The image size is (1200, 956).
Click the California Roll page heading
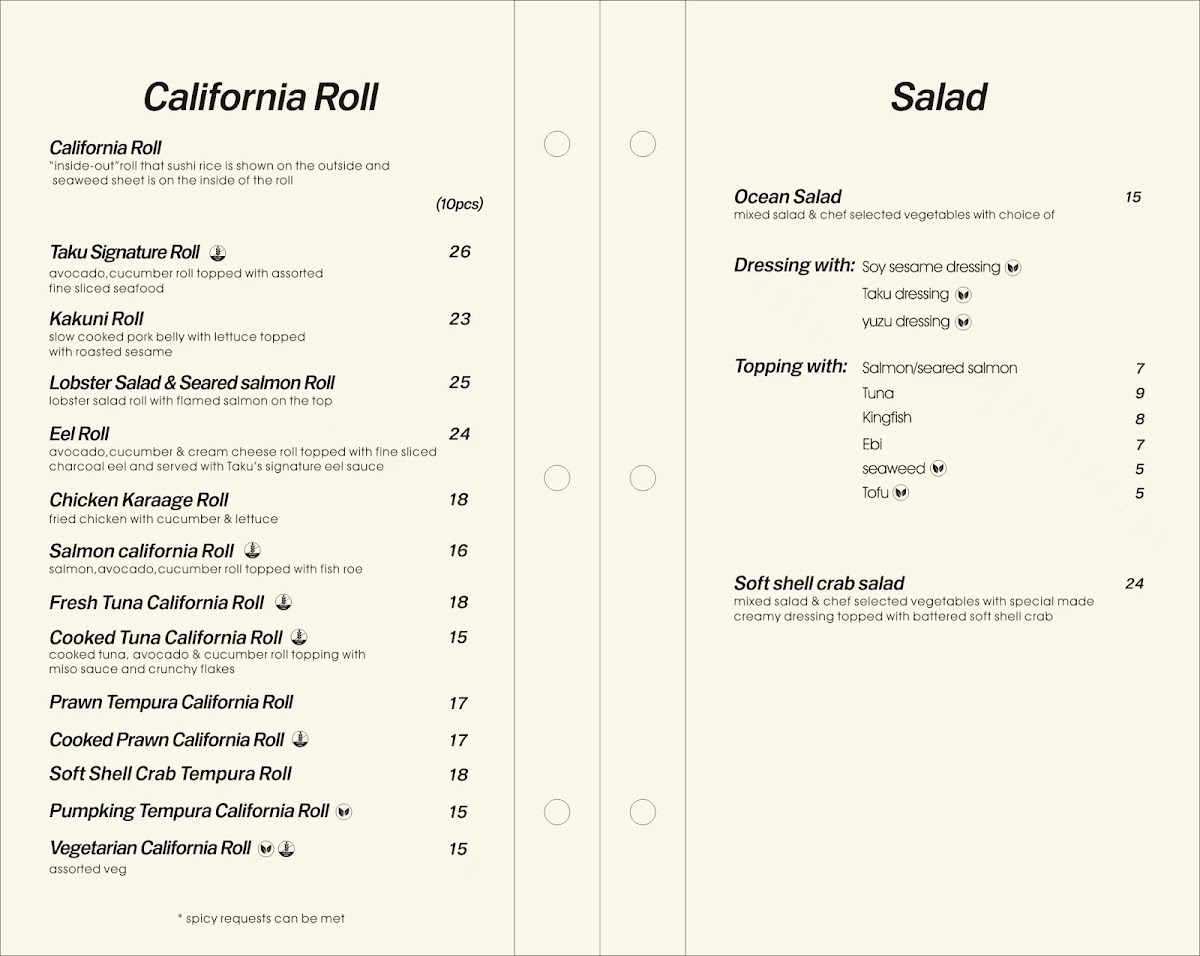(261, 97)
